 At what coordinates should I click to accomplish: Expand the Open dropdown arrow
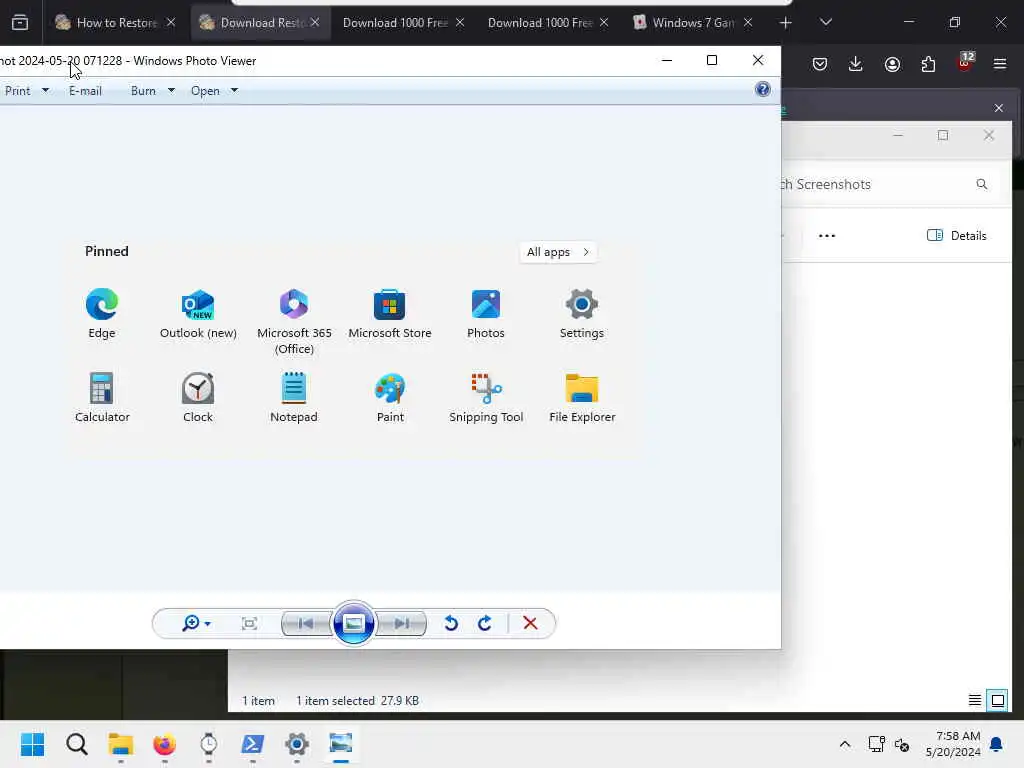tap(234, 90)
